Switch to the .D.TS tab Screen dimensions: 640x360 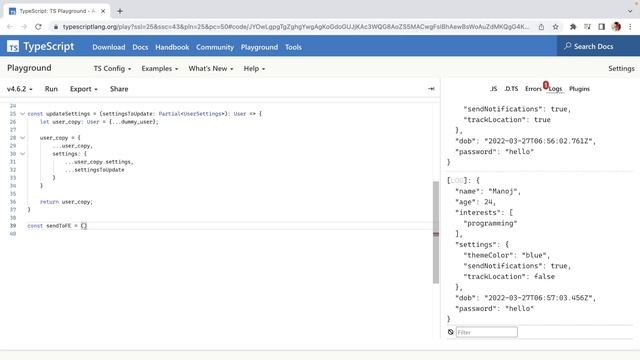pyautogui.click(x=511, y=89)
